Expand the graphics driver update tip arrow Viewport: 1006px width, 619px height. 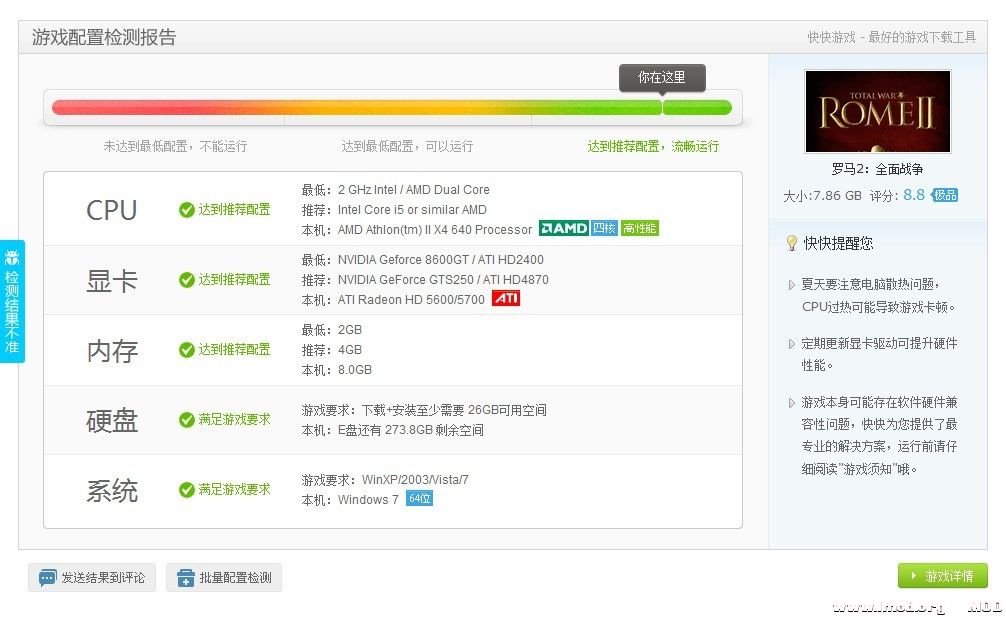791,344
